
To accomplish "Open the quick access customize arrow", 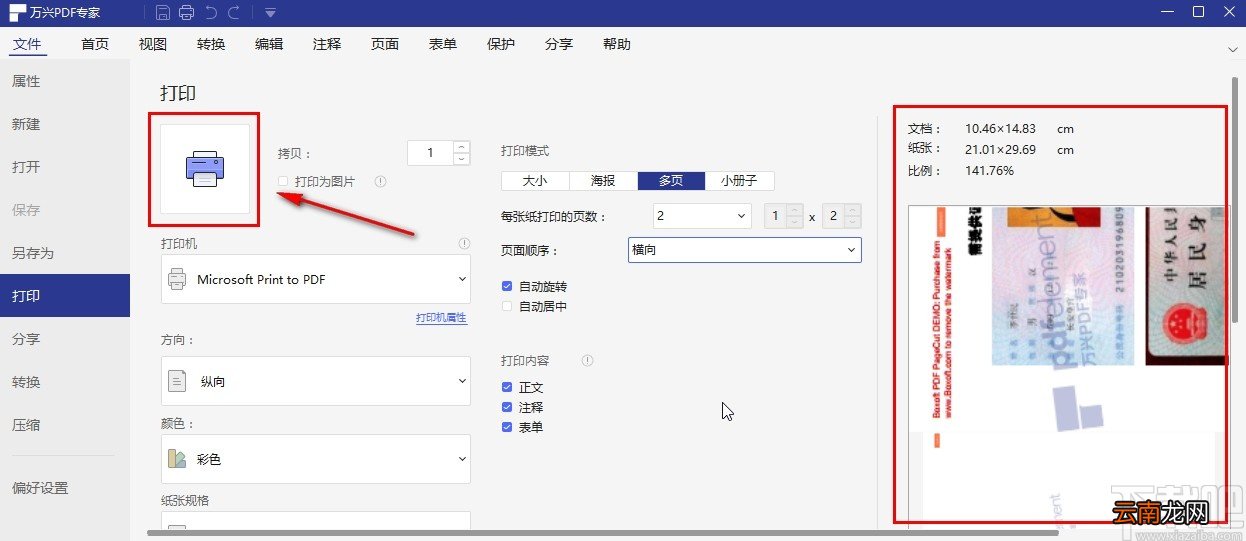I will point(270,13).
